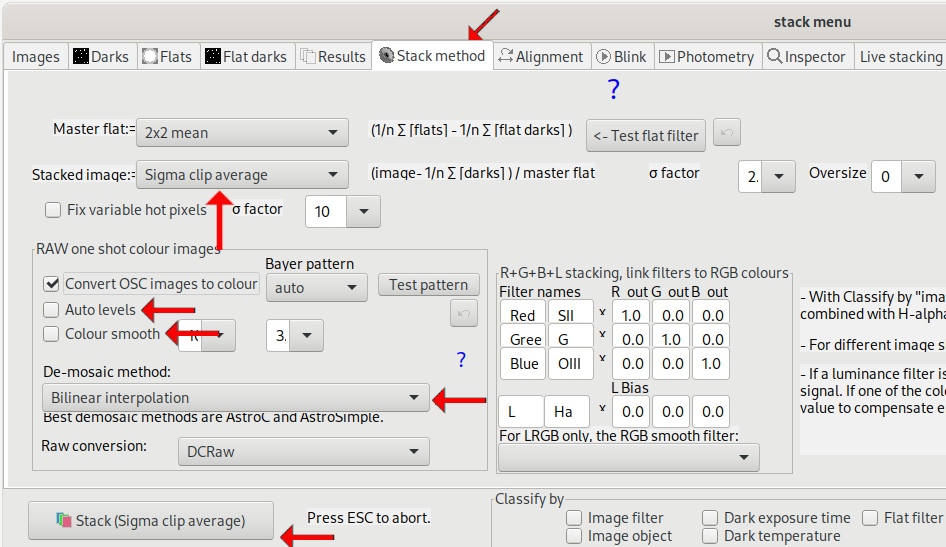The width and height of the screenshot is (946, 547).
Task: Open the Inspector tab
Action: click(806, 57)
